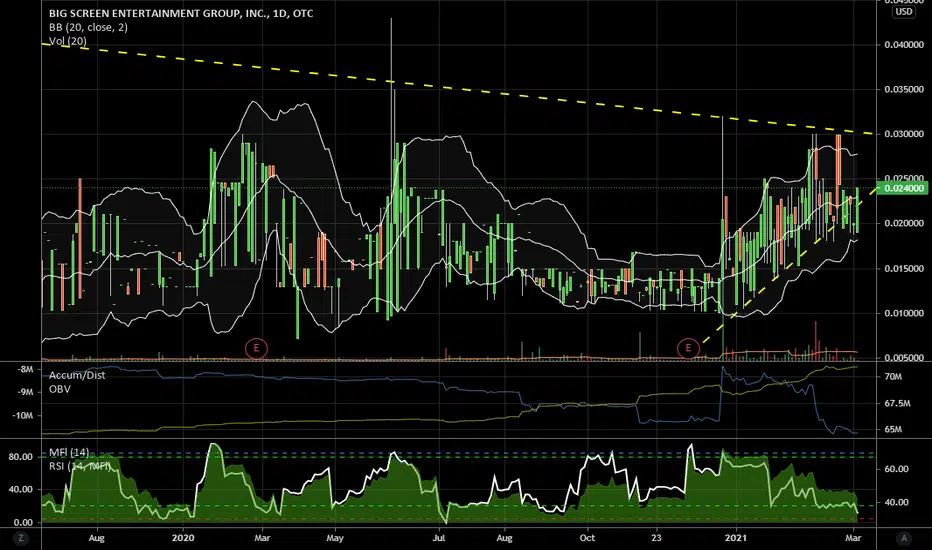The image size is (932, 550).
Task: Click the 67.5M OBV scale label
Action: tap(897, 404)
